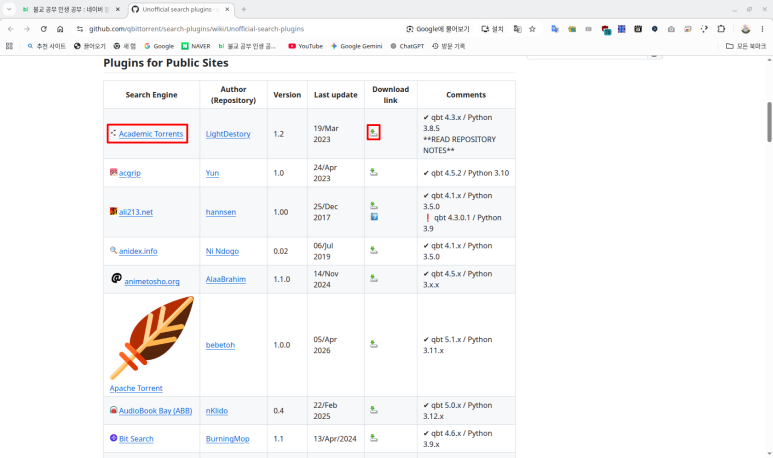Visit BurningMop author repository
Image resolution: width=773 pixels, height=458 pixels.
pos(227,439)
